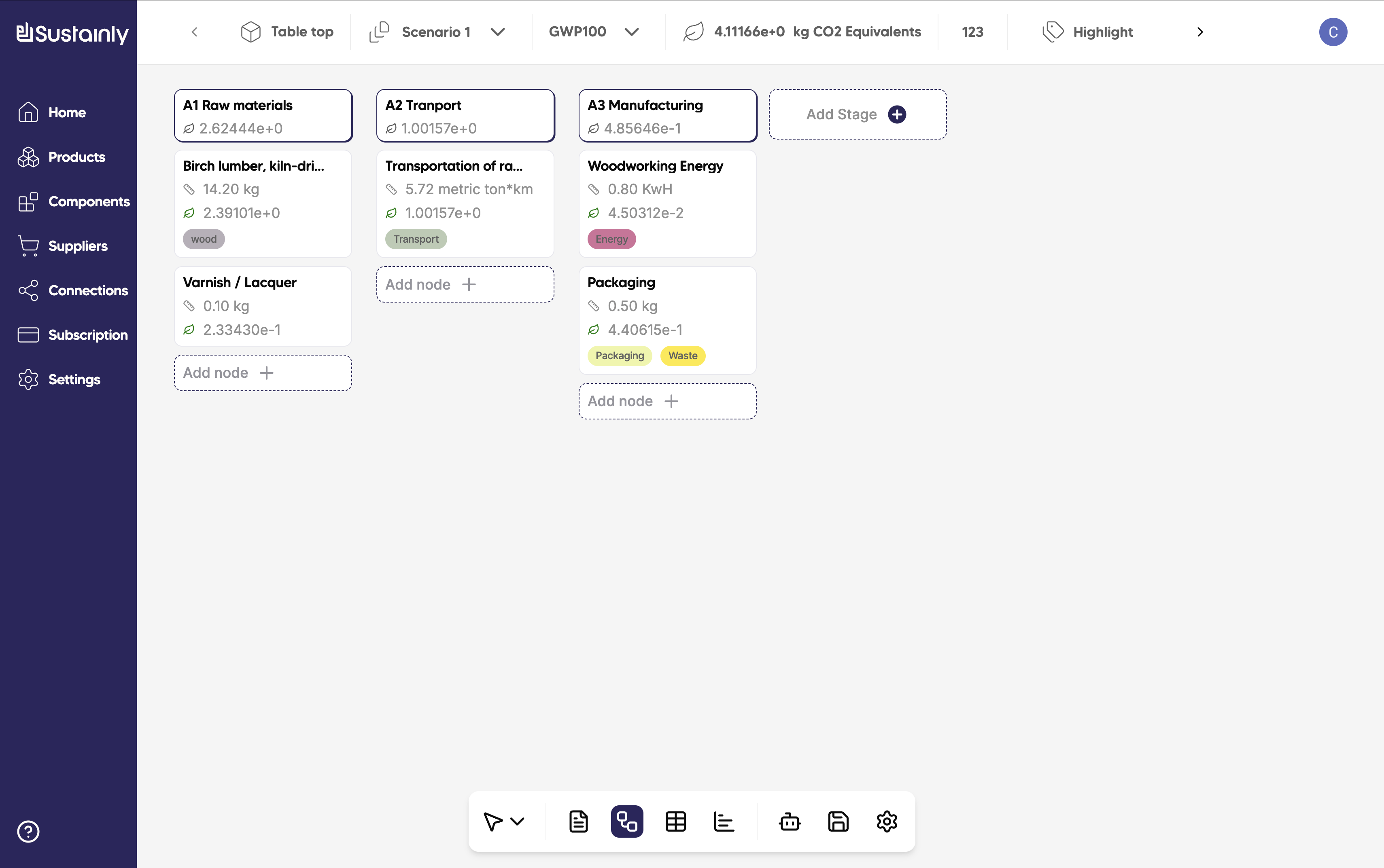This screenshot has width=1384, height=868.
Task: Expand the cursor tool dropdown arrow
Action: pyautogui.click(x=518, y=821)
